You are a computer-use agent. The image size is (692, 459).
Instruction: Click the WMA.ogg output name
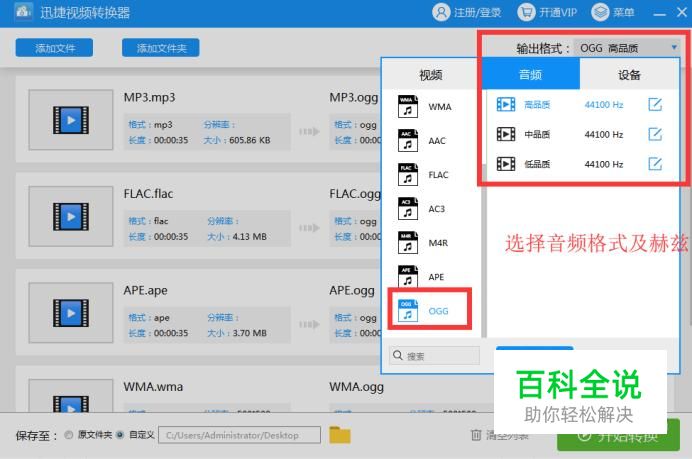tap(357, 387)
